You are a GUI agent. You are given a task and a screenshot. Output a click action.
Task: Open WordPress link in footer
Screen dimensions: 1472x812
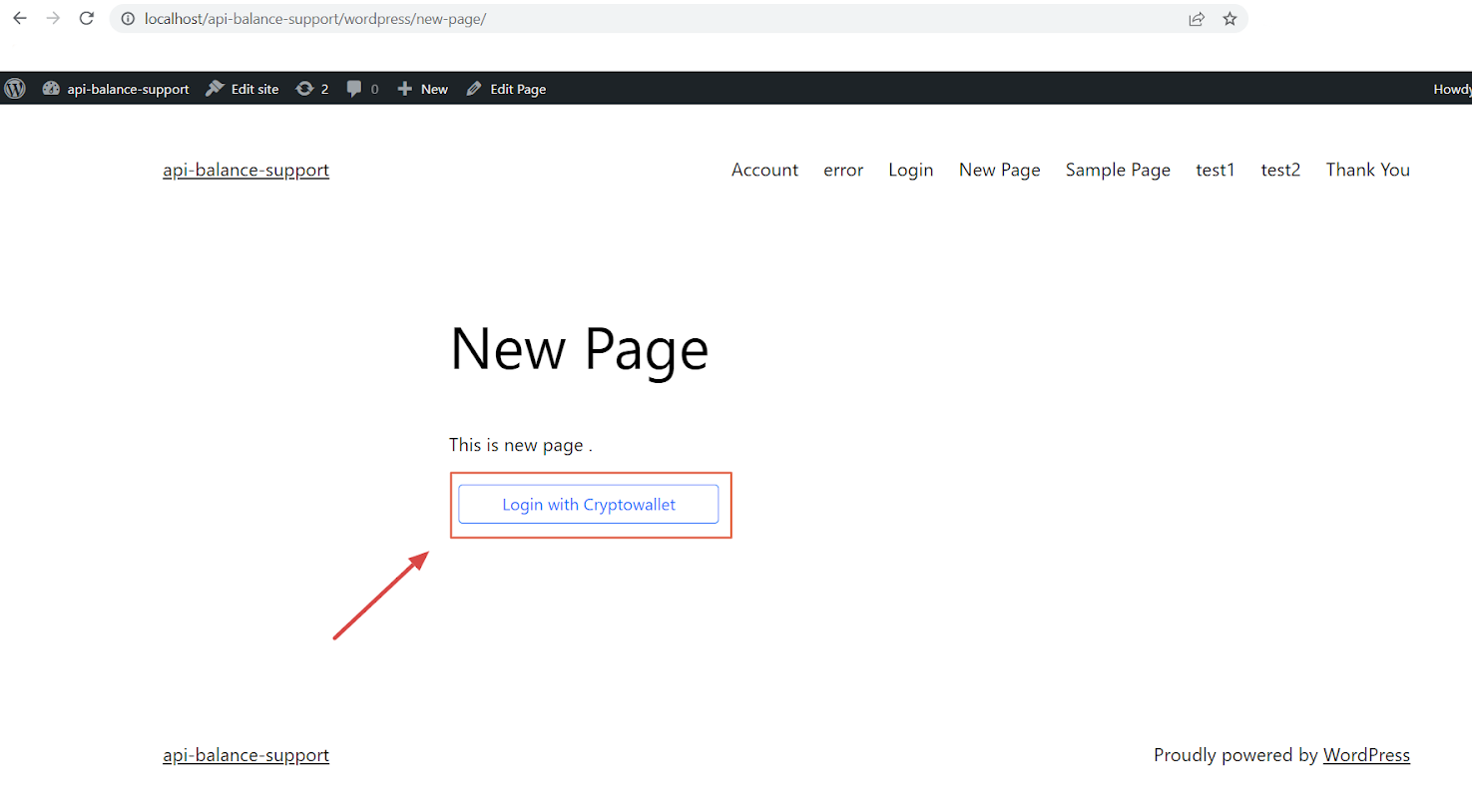[x=1366, y=755]
